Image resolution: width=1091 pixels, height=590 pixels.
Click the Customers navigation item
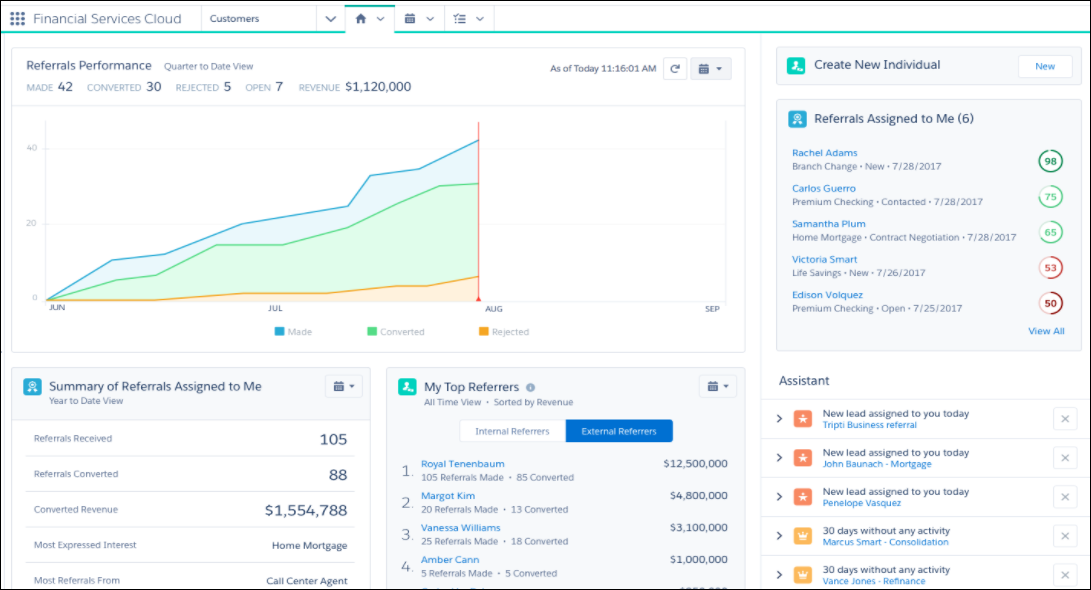(x=234, y=19)
